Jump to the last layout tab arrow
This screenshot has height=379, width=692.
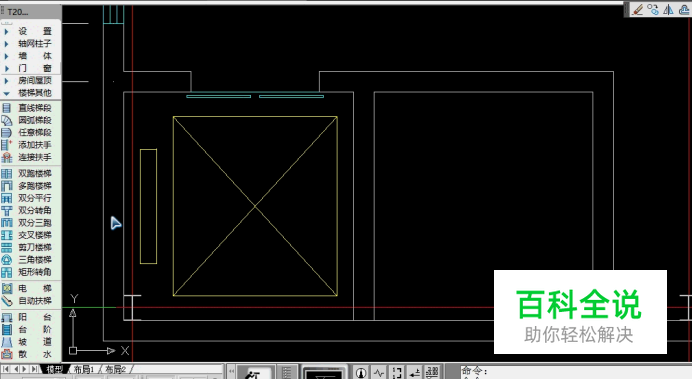[x=34, y=369]
